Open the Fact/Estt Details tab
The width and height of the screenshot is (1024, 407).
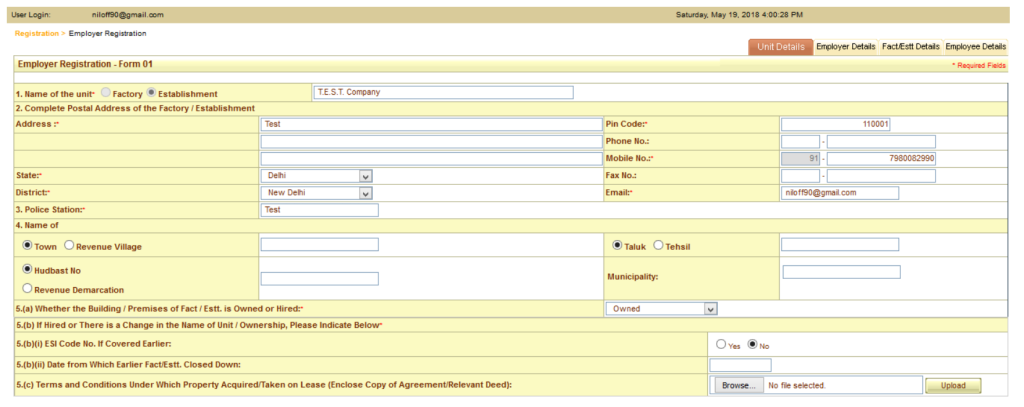click(x=910, y=46)
